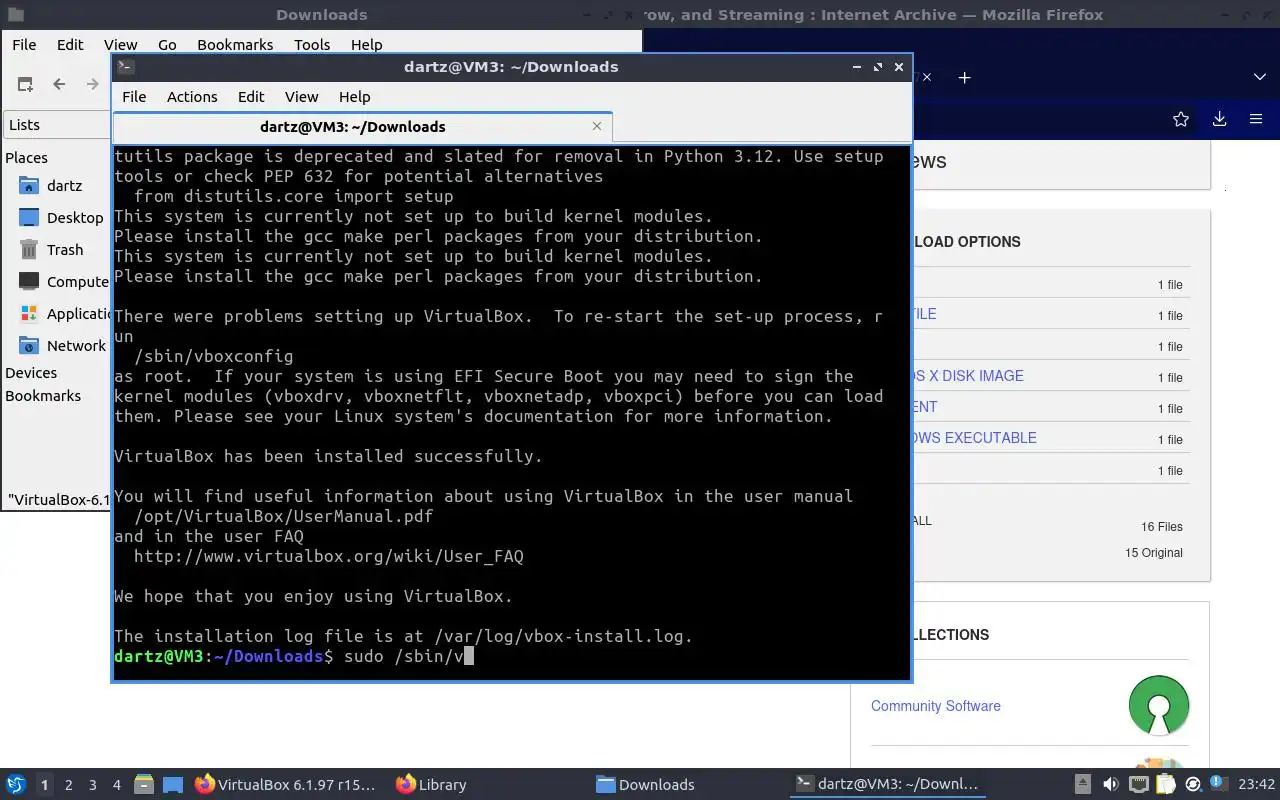This screenshot has width=1280, height=800.
Task: Switch to workspace 4
Action: coord(116,785)
